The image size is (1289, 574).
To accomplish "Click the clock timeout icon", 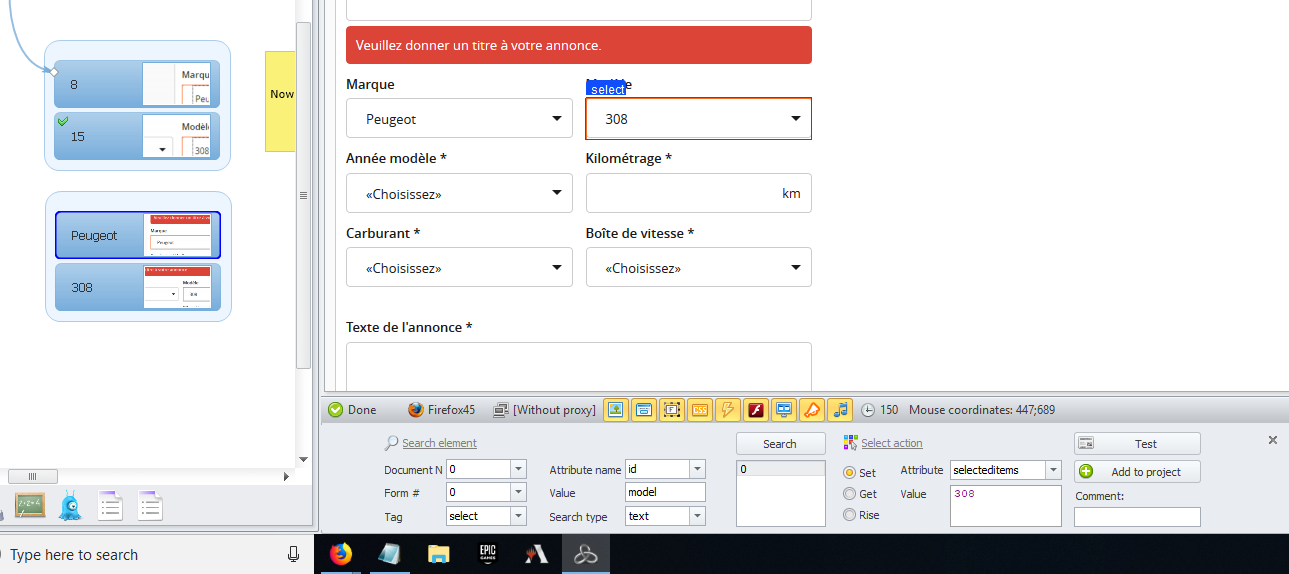I will (868, 410).
